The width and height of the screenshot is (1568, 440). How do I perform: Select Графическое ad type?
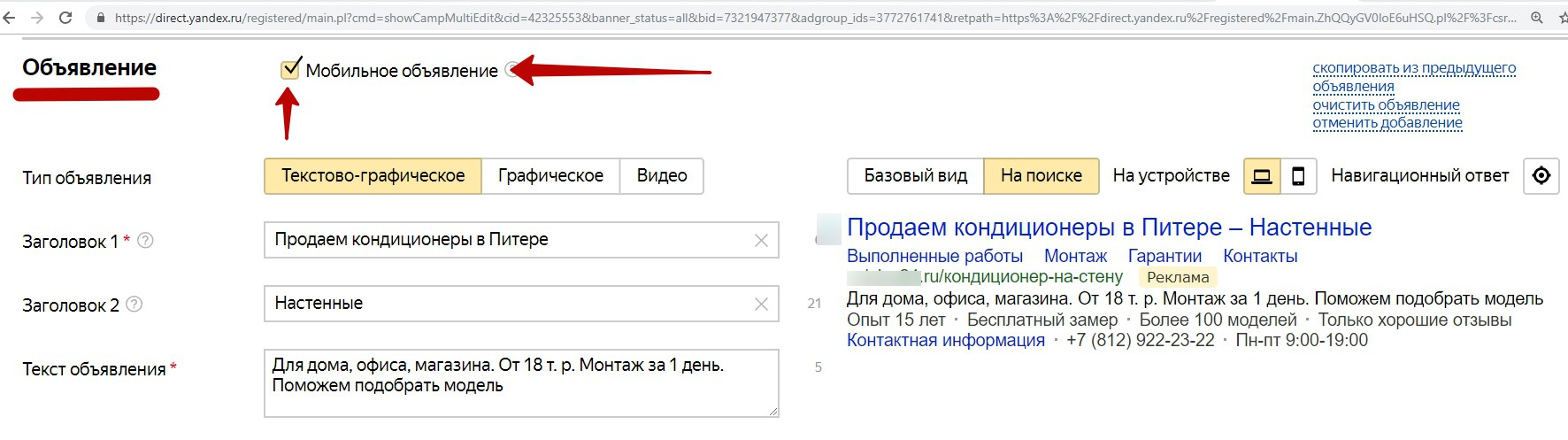(x=550, y=176)
